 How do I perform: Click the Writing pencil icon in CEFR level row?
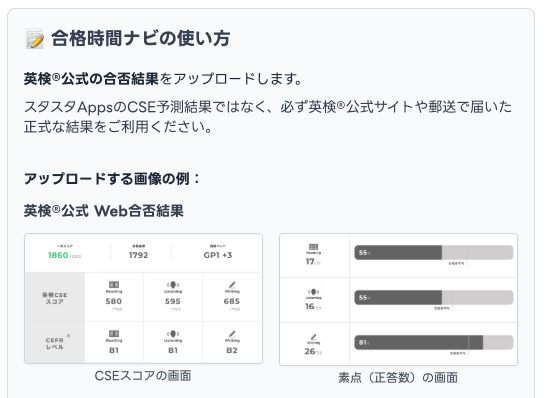coord(232,334)
